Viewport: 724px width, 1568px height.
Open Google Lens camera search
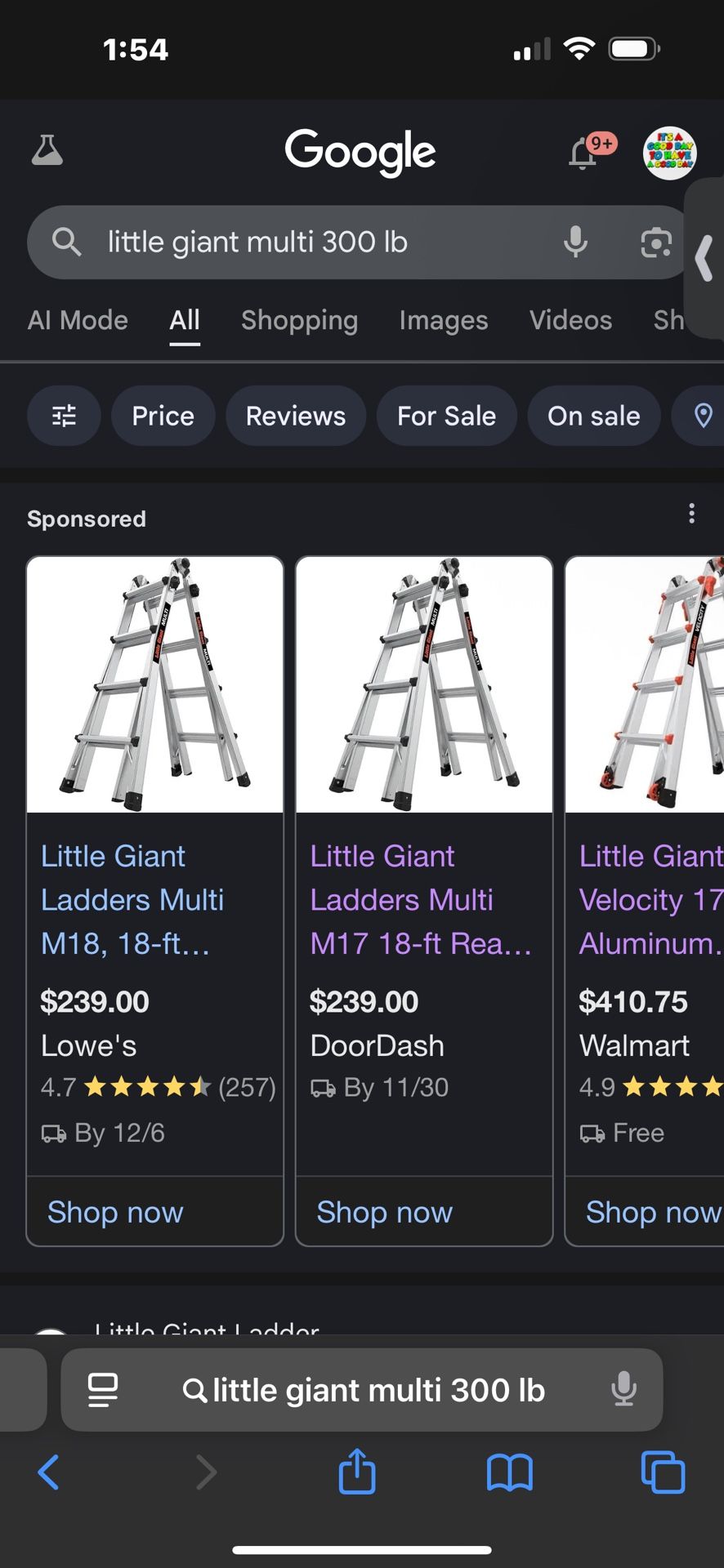[x=655, y=242]
